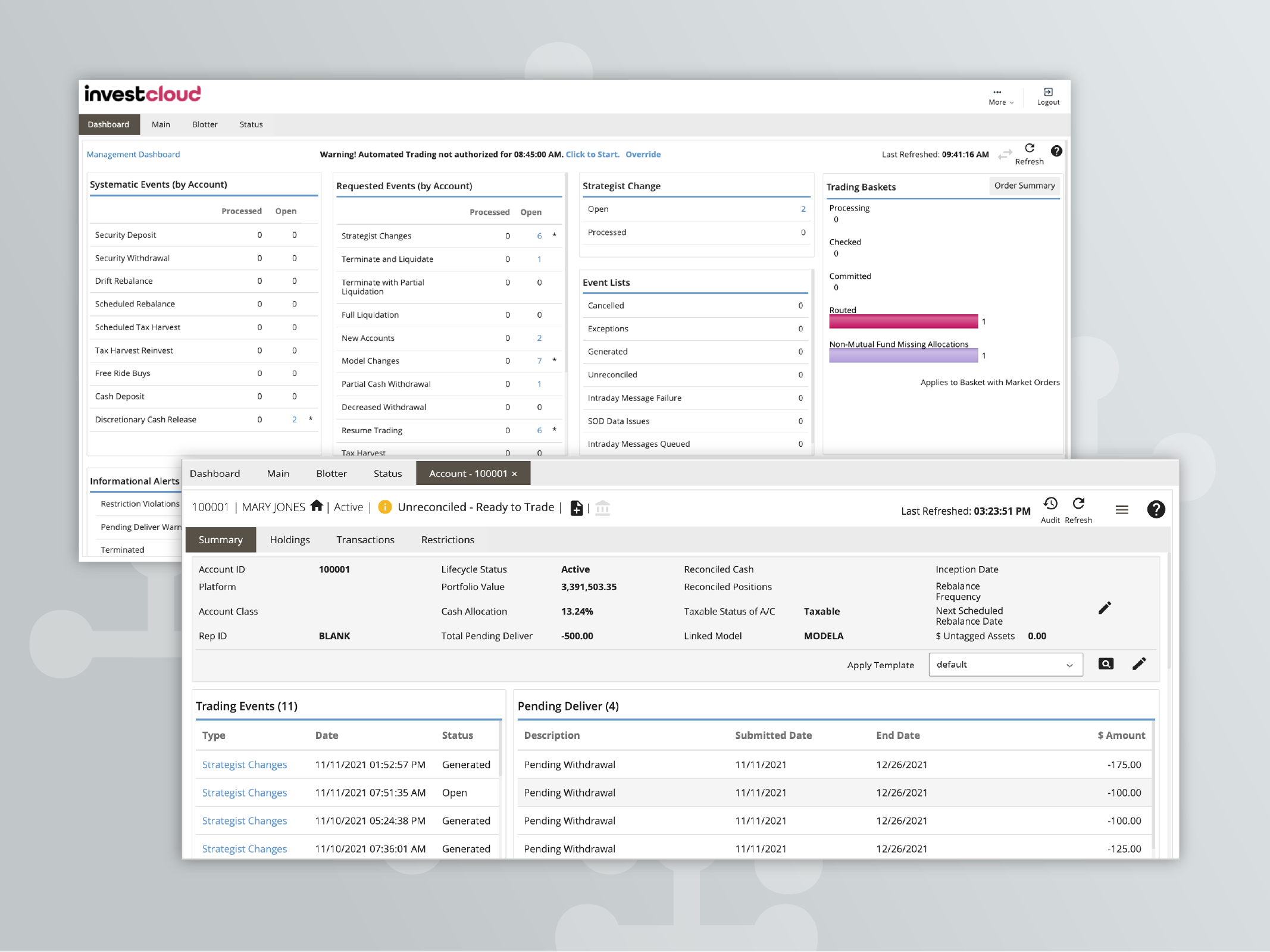Image resolution: width=1270 pixels, height=952 pixels.
Task: Click the Pending Withdrawal row with -125.00
Action: click(x=834, y=848)
